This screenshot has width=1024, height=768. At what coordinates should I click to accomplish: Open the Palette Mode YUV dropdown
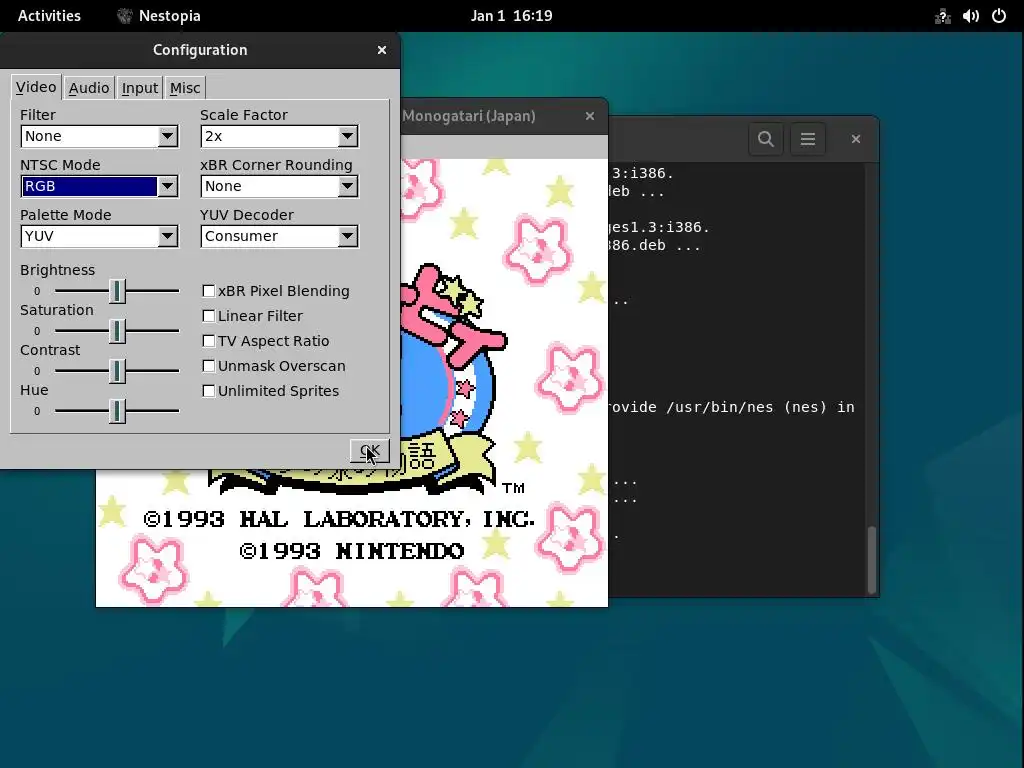pos(99,236)
